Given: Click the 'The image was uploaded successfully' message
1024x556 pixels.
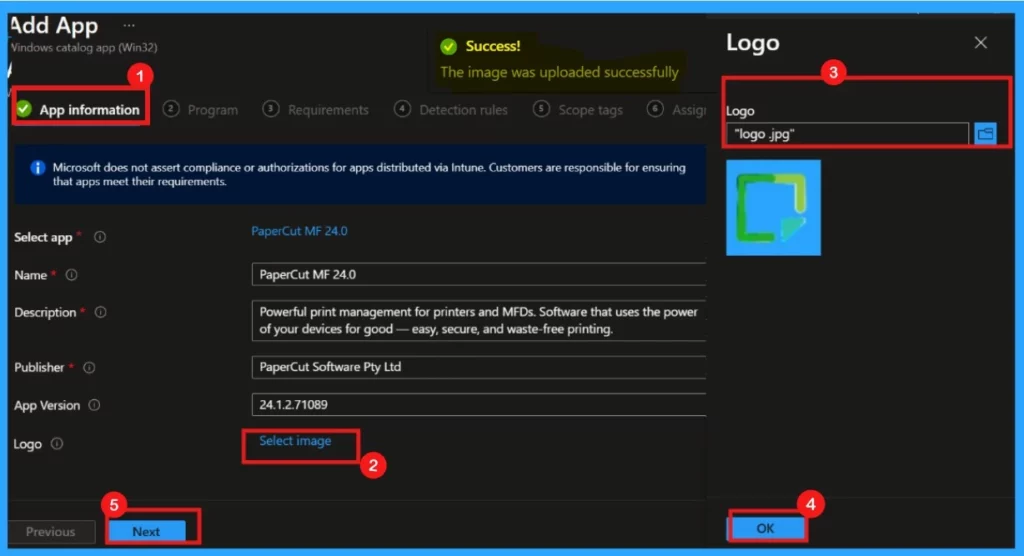Looking at the screenshot, I should tap(559, 72).
